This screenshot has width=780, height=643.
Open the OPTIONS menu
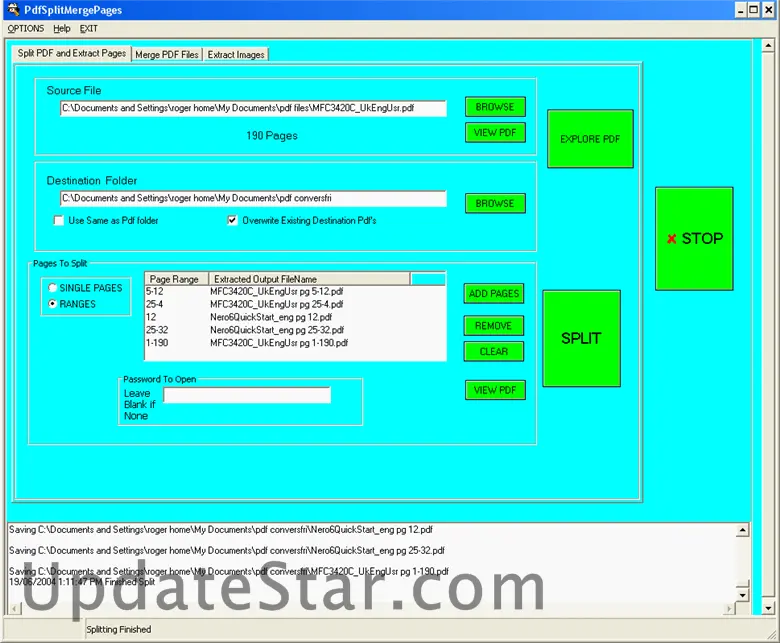coord(26,28)
